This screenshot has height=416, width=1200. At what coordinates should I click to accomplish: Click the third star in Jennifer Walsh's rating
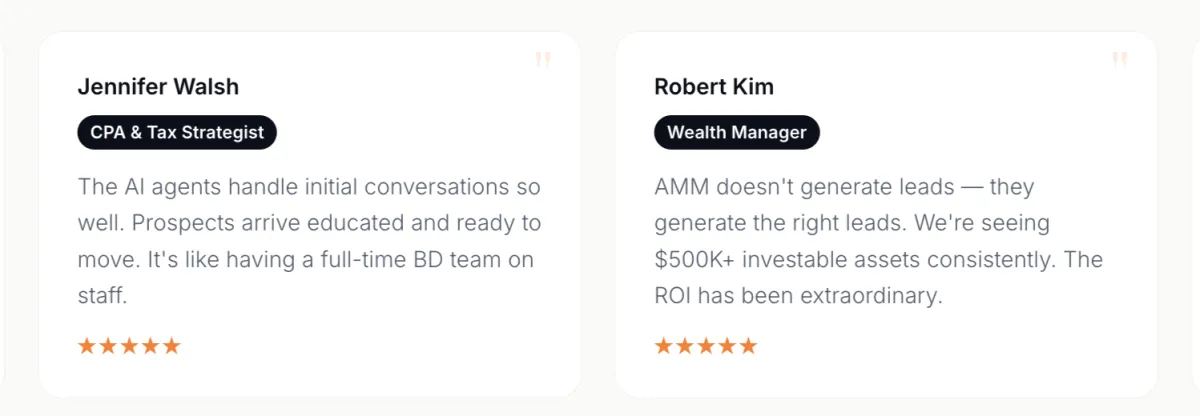pos(129,346)
